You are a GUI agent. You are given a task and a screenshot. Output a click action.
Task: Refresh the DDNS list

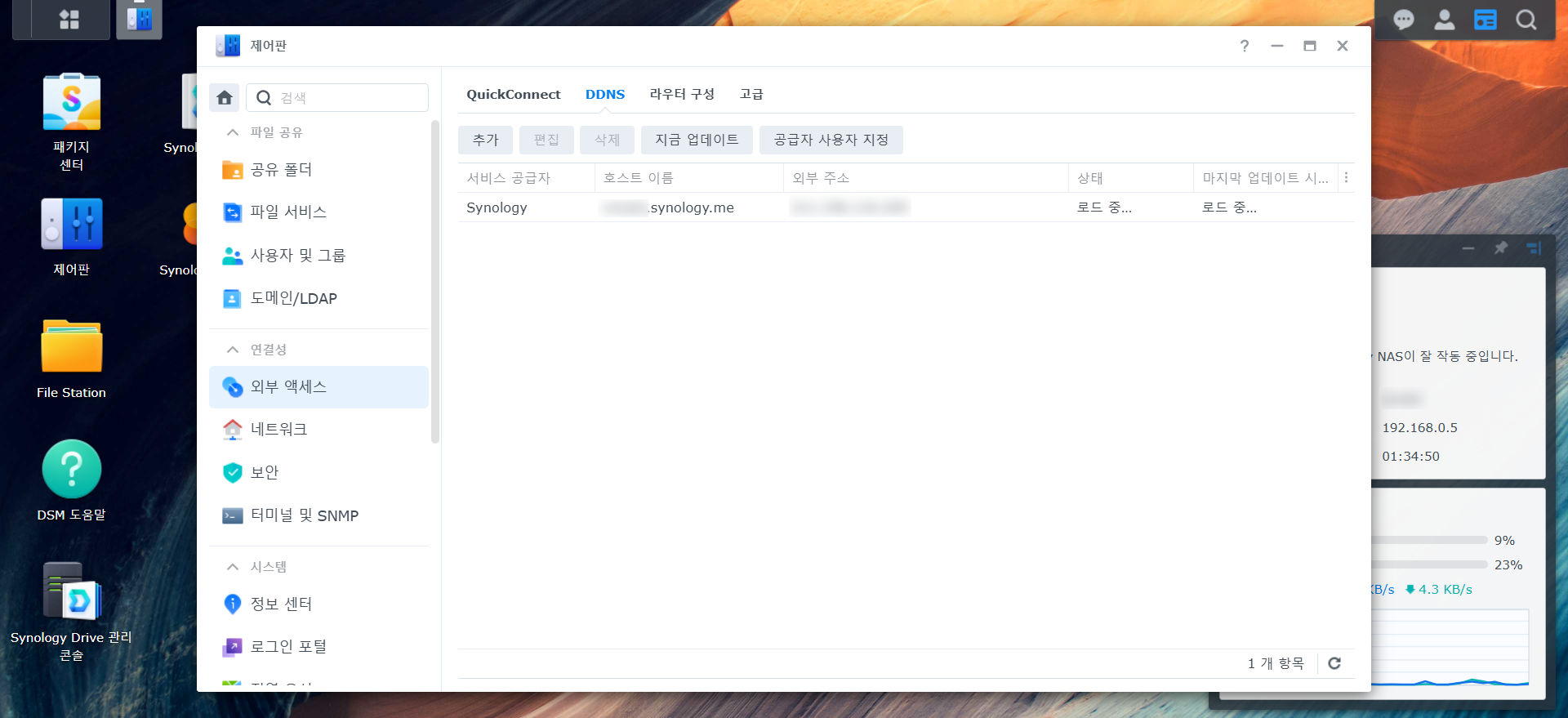[1334, 663]
